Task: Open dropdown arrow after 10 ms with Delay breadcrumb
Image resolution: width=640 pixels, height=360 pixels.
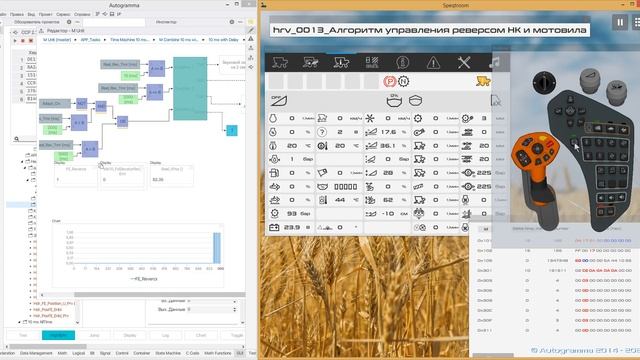Action: [x=244, y=40]
